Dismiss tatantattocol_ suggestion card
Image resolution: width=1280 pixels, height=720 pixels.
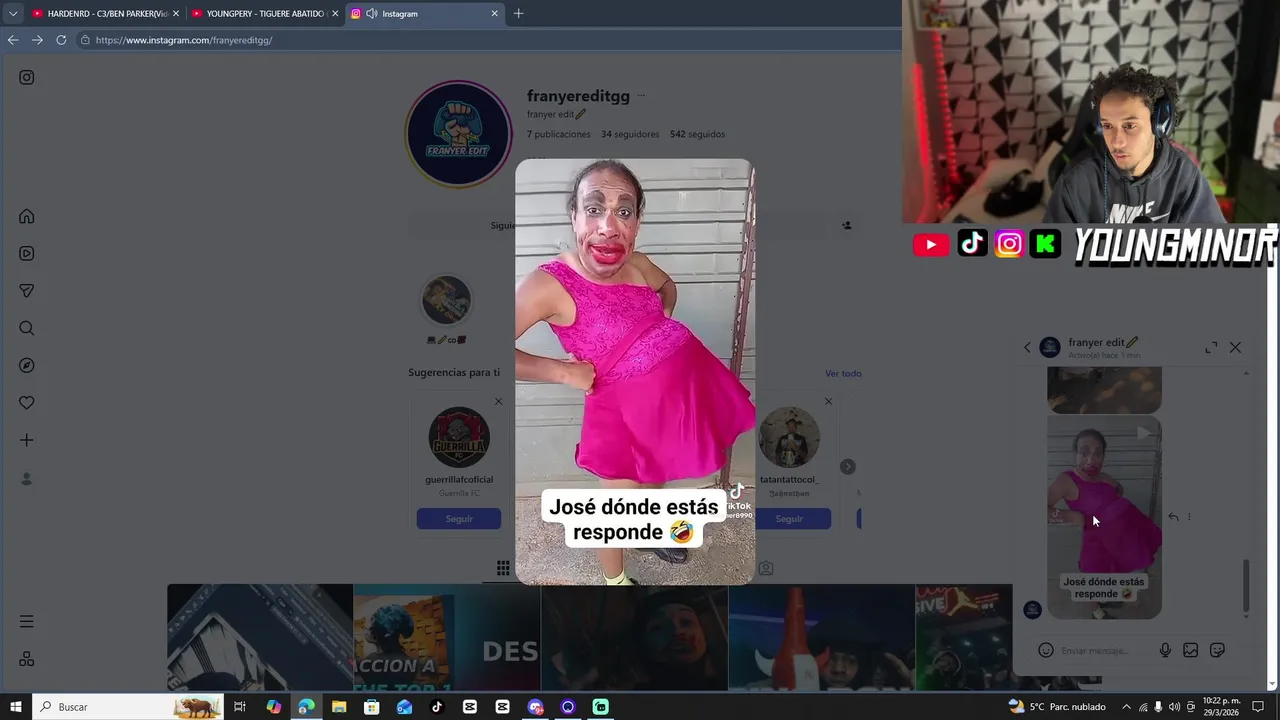coord(828,402)
